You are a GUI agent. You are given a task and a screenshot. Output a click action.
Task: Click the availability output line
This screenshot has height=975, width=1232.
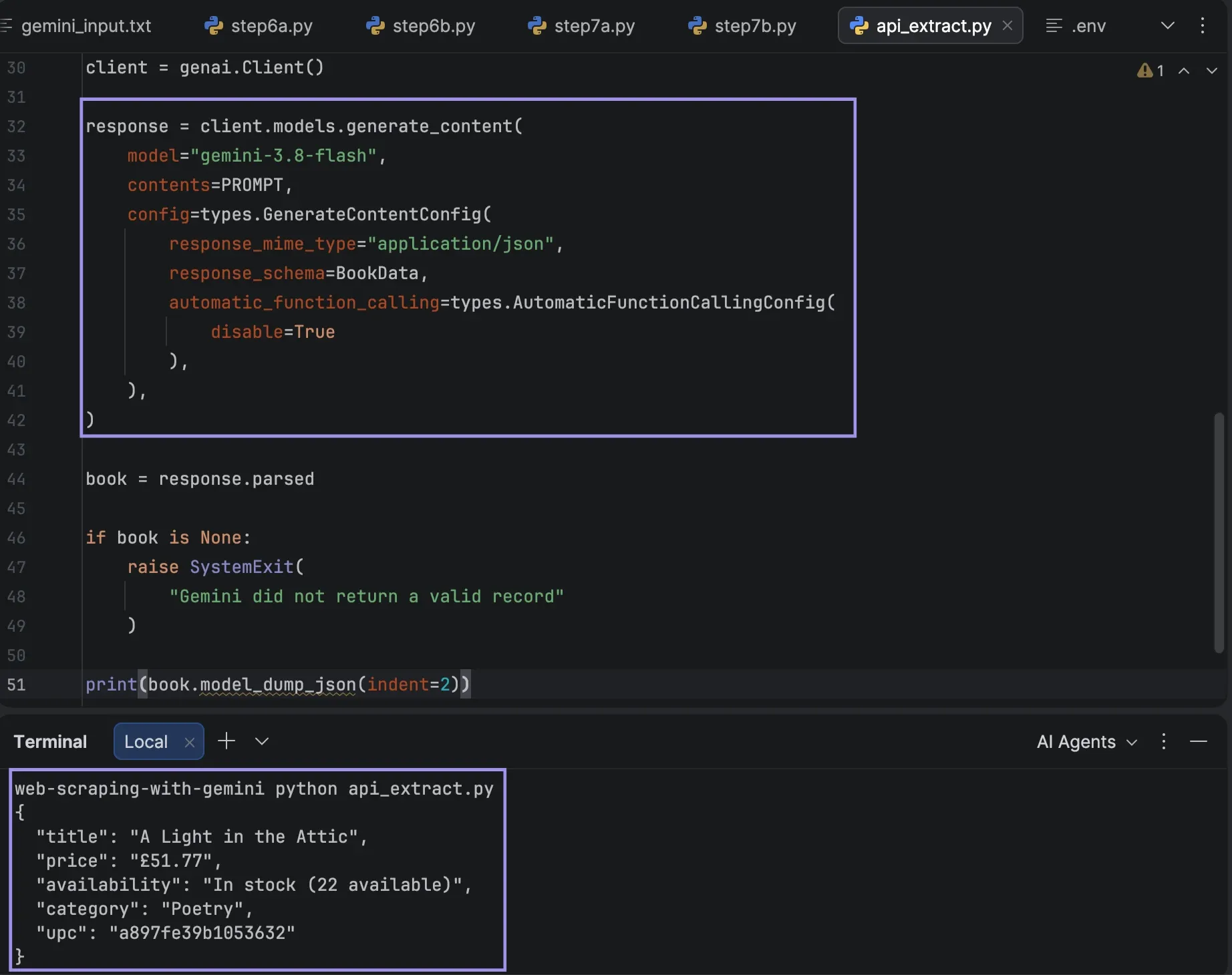(x=254, y=885)
